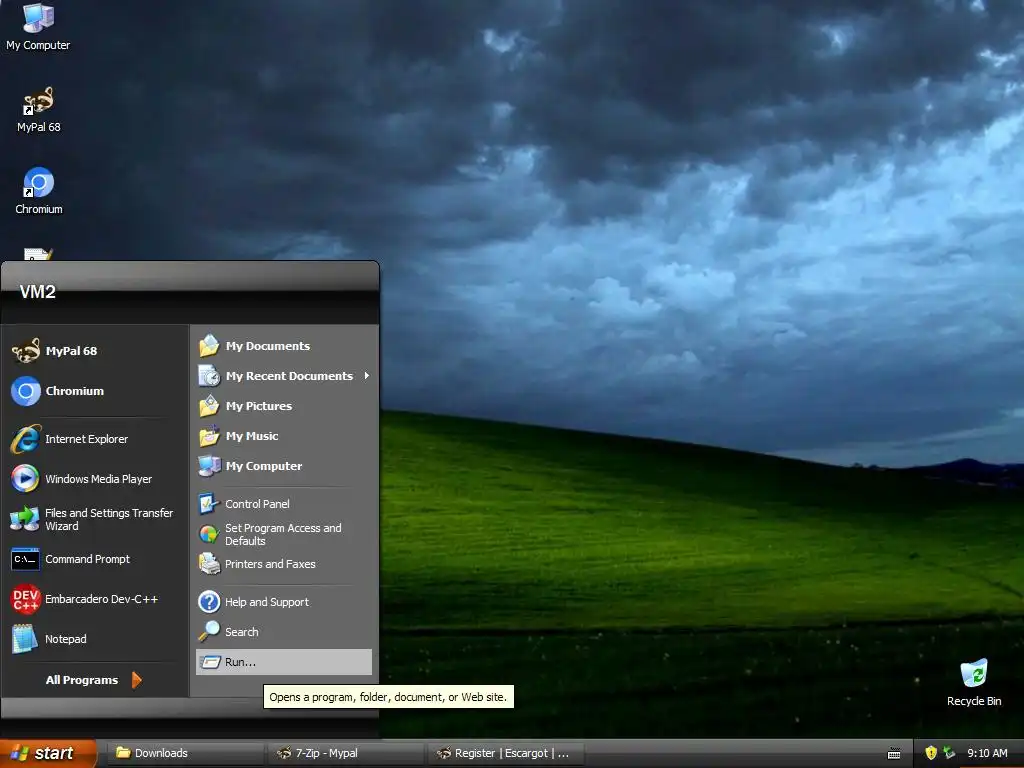The image size is (1024, 768).
Task: Open My Documents folder
Action: pyautogui.click(x=283, y=346)
